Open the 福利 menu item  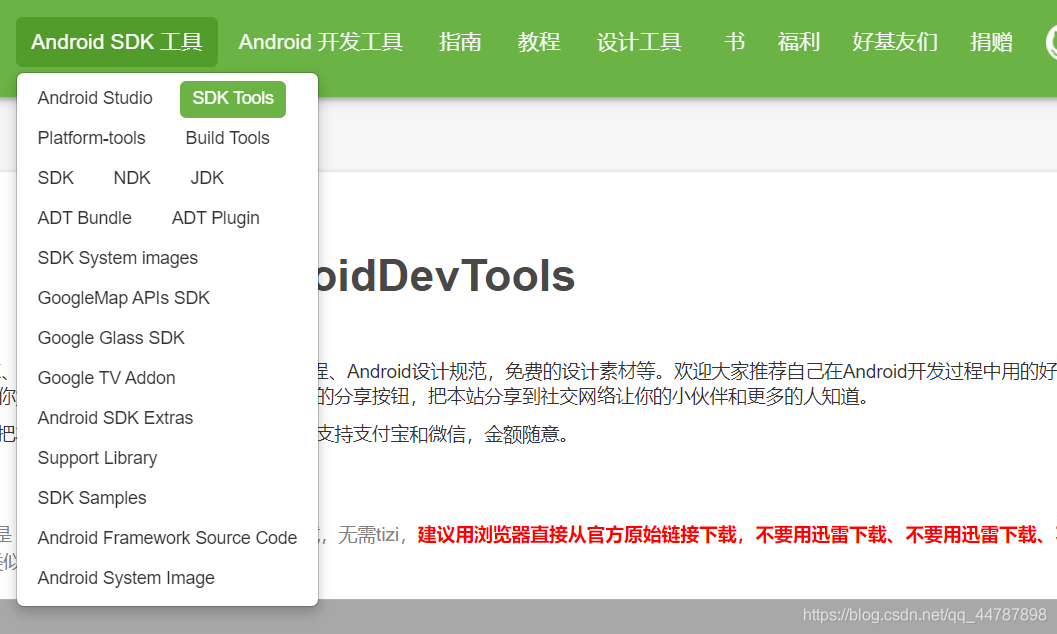click(x=799, y=42)
